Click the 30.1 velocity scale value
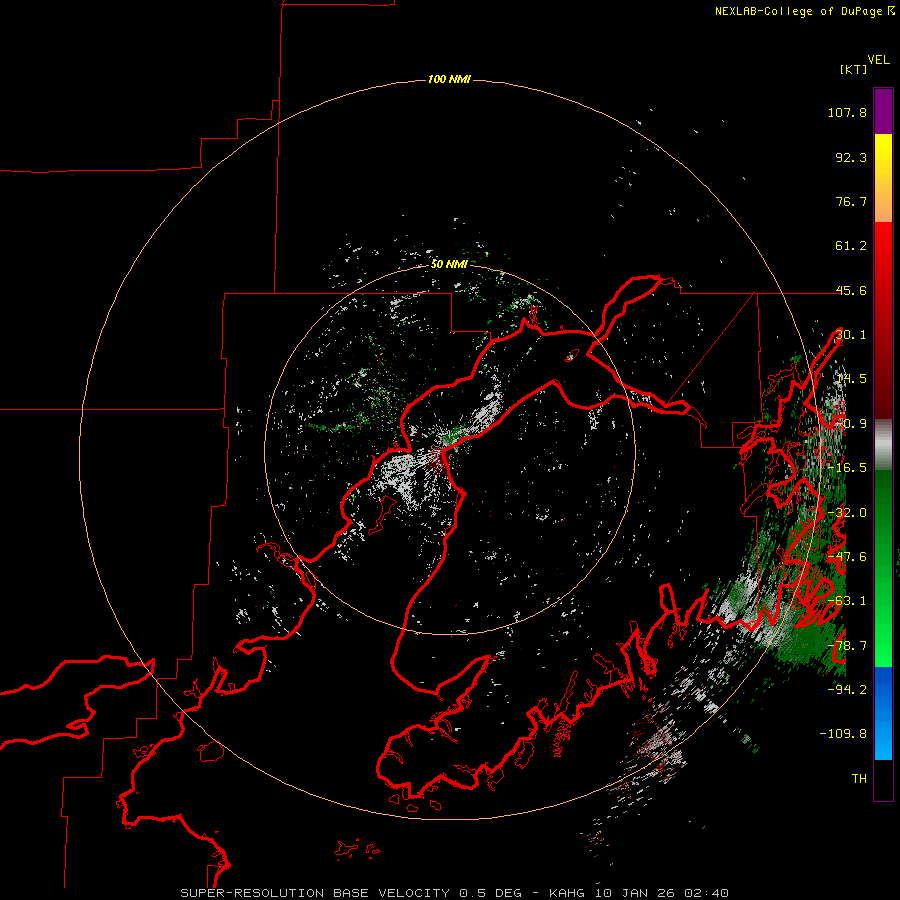The height and width of the screenshot is (900, 900). (851, 335)
